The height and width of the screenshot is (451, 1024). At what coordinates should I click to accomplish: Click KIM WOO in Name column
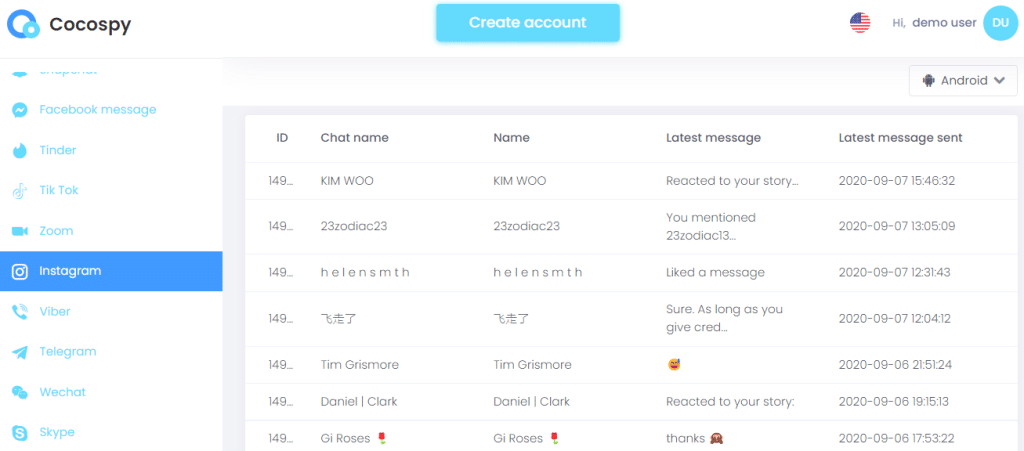[x=520, y=181]
